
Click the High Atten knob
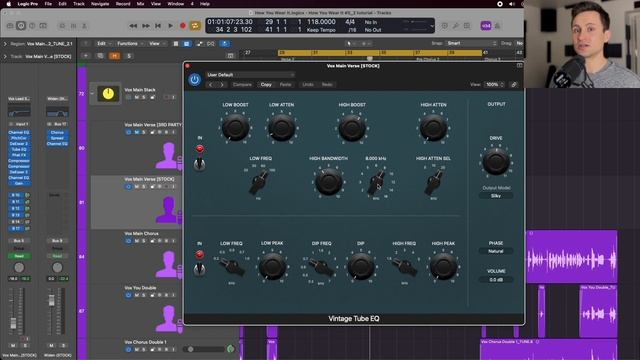433,127
